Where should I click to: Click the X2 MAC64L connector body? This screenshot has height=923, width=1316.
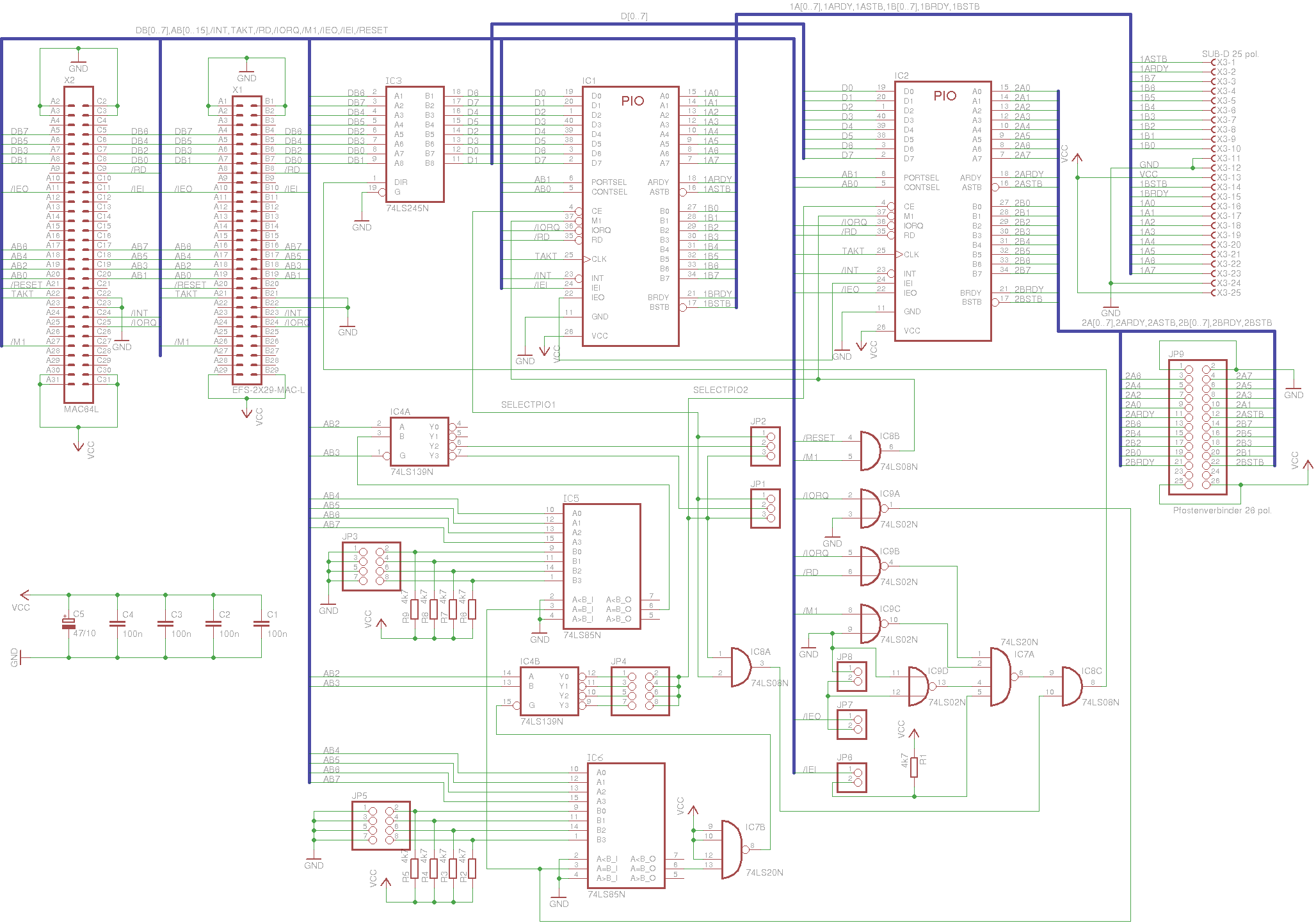point(79,245)
